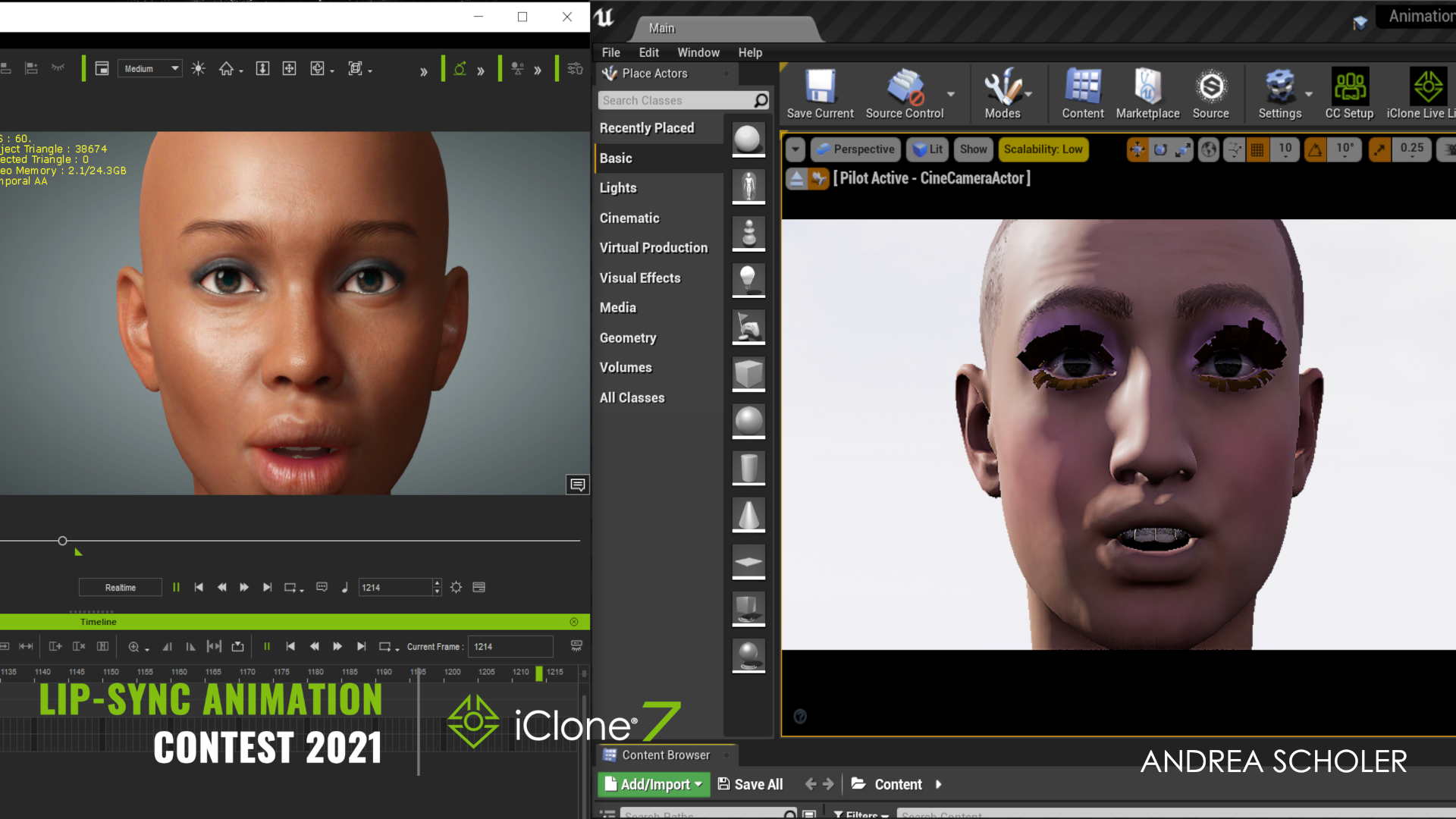
Task: Open rotation snap 10° dropdown
Action: pos(1345,149)
